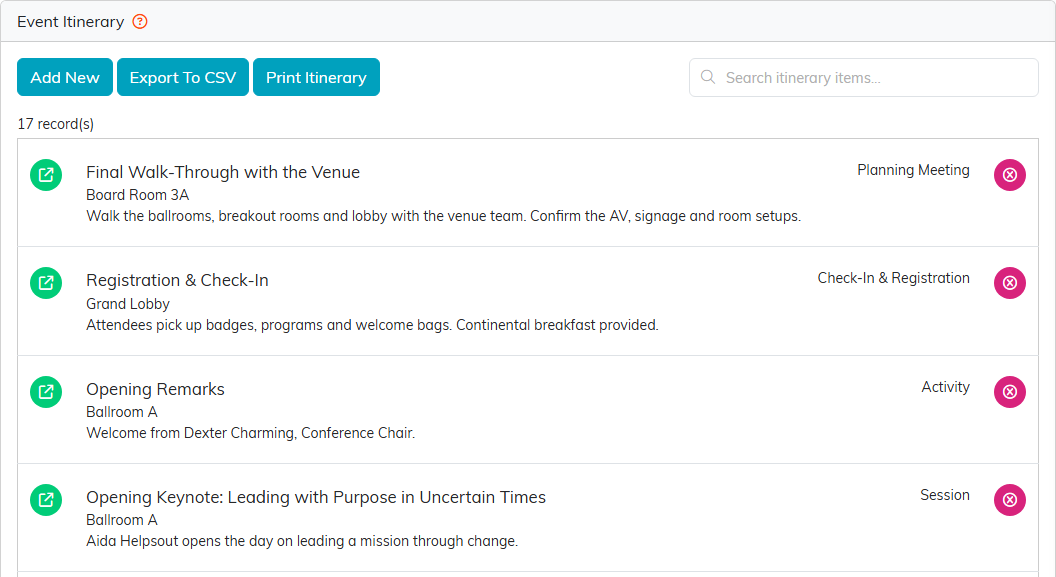Click the Attendees pick up badges description
The height and width of the screenshot is (577, 1056).
tap(372, 325)
